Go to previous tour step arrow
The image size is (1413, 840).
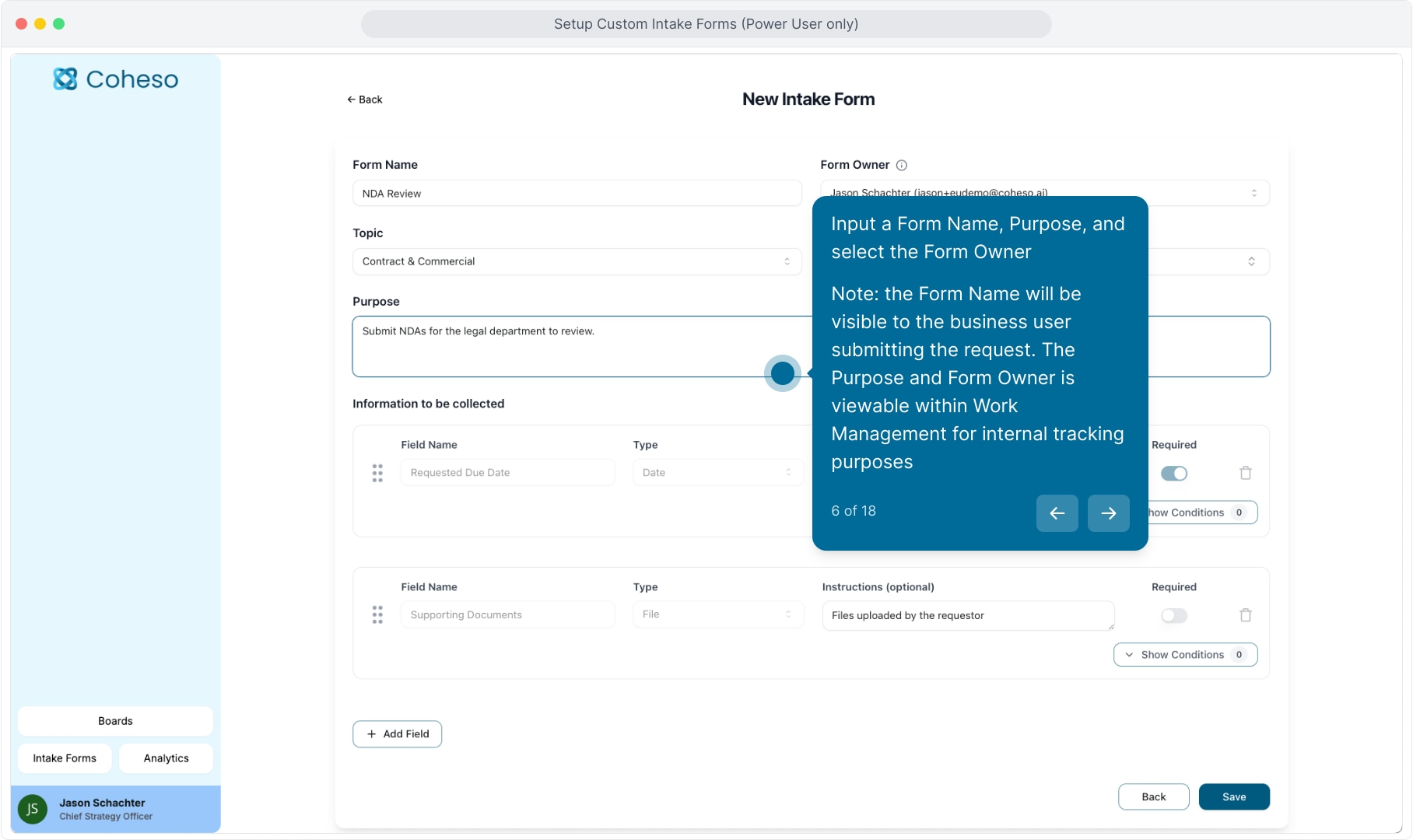pyautogui.click(x=1057, y=513)
